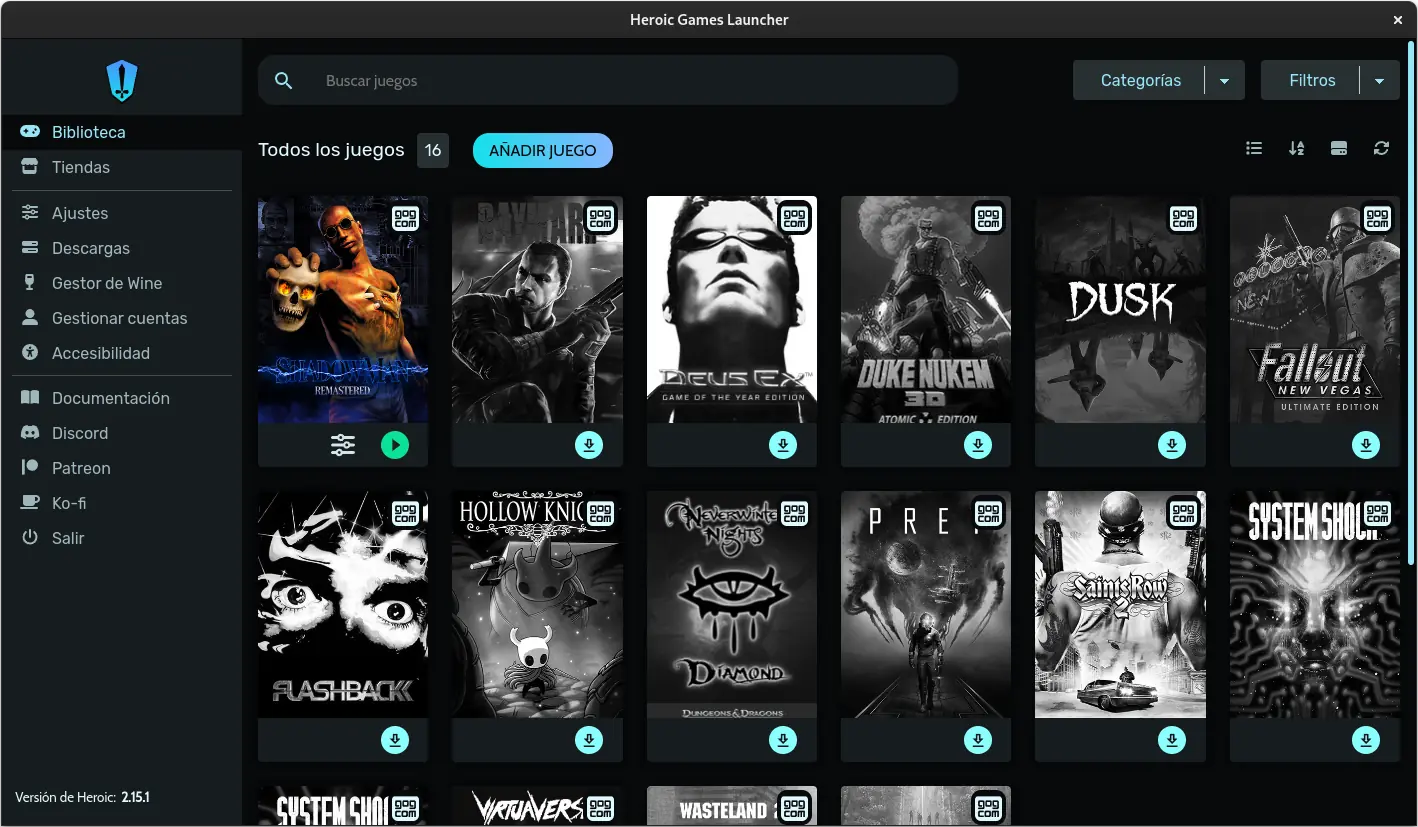Click the Heroic version number 2.15.1
Image resolution: width=1418 pixels, height=827 pixels.
click(x=136, y=797)
